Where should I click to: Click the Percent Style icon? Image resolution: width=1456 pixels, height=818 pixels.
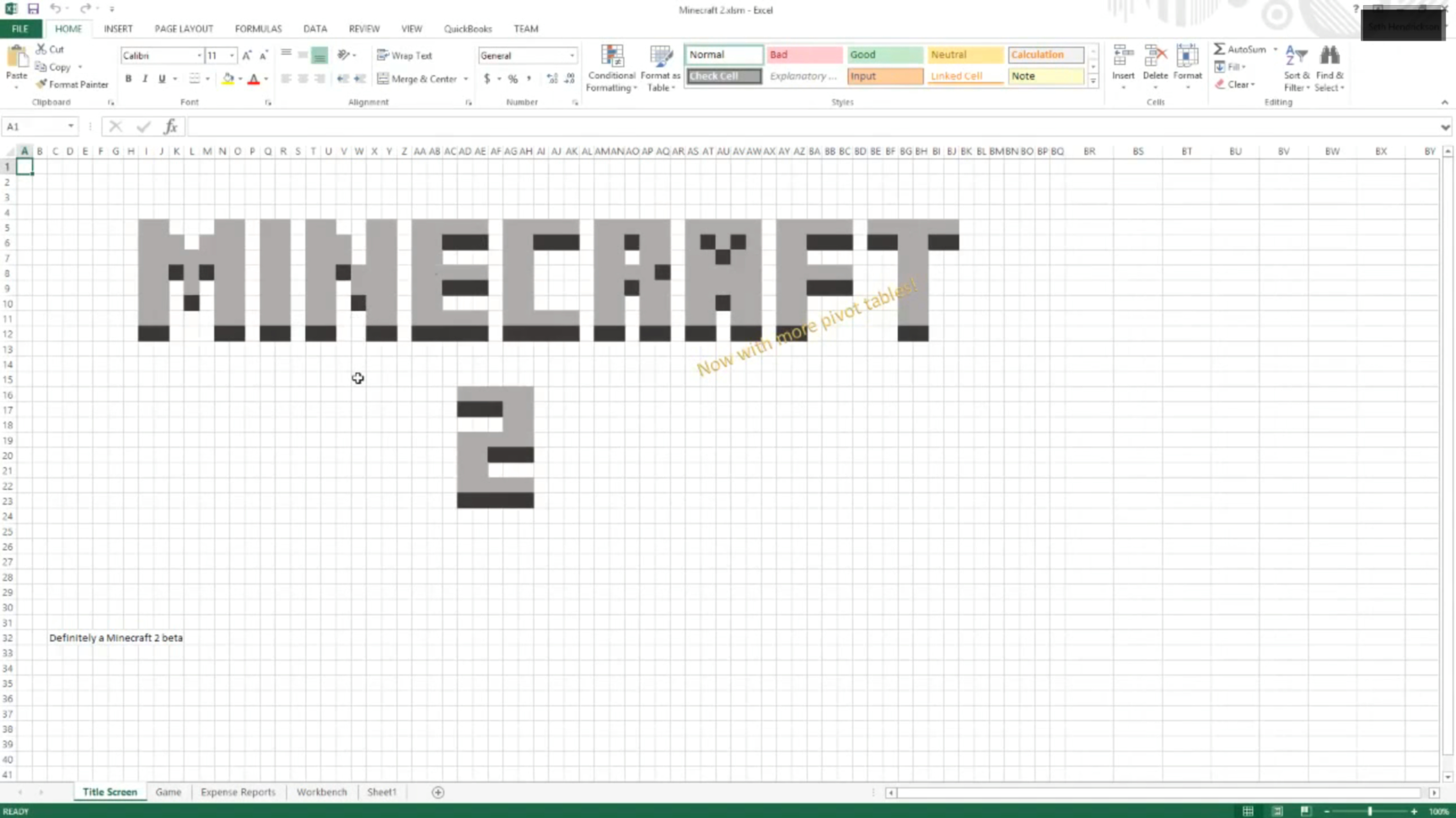(513, 78)
